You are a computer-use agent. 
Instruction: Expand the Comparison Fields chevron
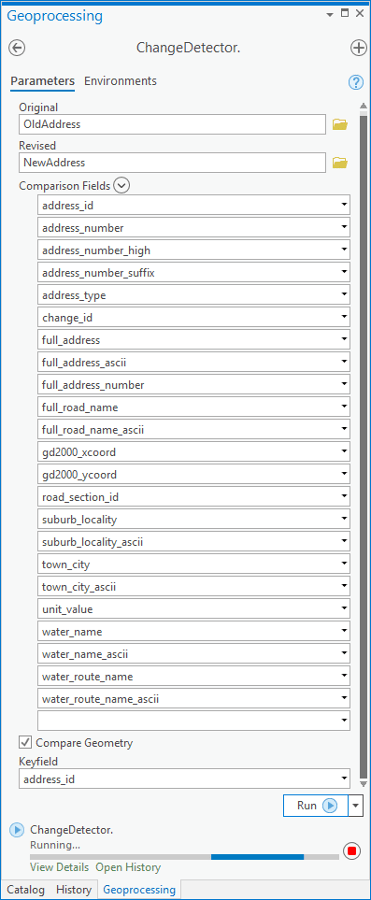pos(122,185)
